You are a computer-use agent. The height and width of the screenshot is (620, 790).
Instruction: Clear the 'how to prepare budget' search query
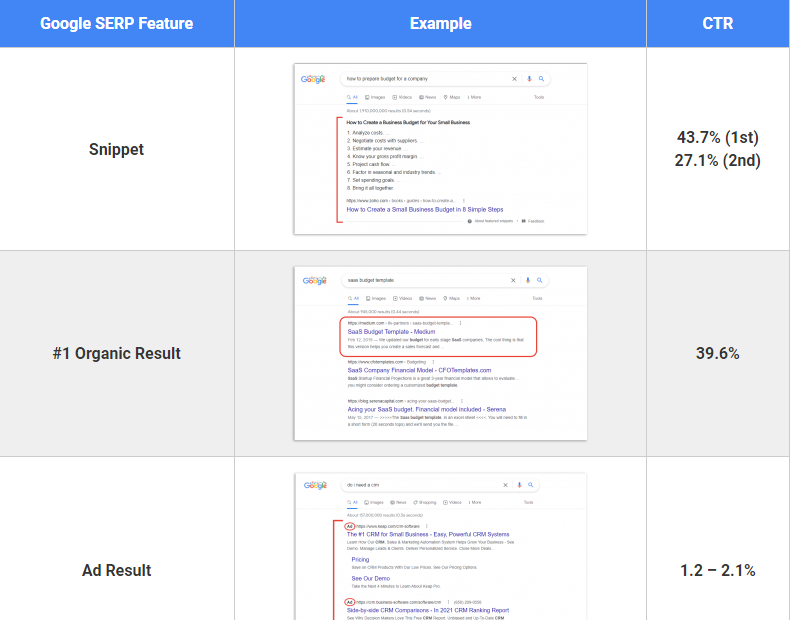pos(514,79)
